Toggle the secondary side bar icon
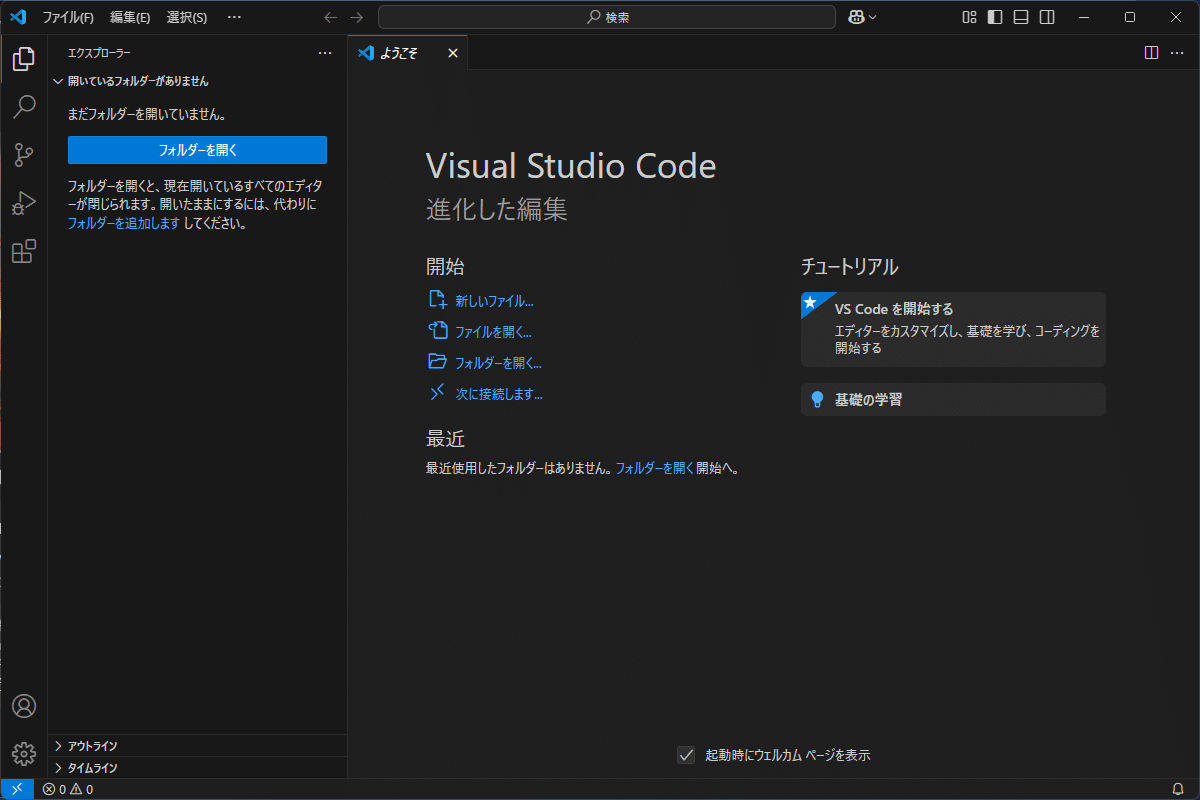 coord(1047,17)
